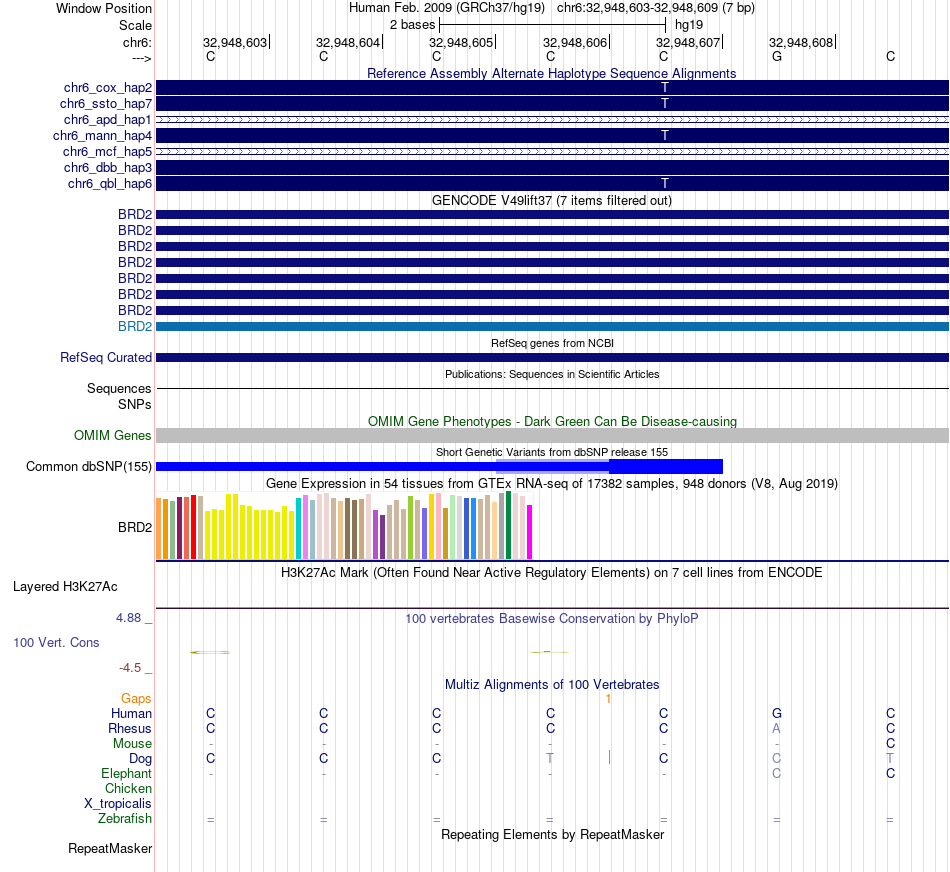Open the Reference Assembly Alternate Haplotype Sequence Alignments title

pyautogui.click(x=552, y=73)
